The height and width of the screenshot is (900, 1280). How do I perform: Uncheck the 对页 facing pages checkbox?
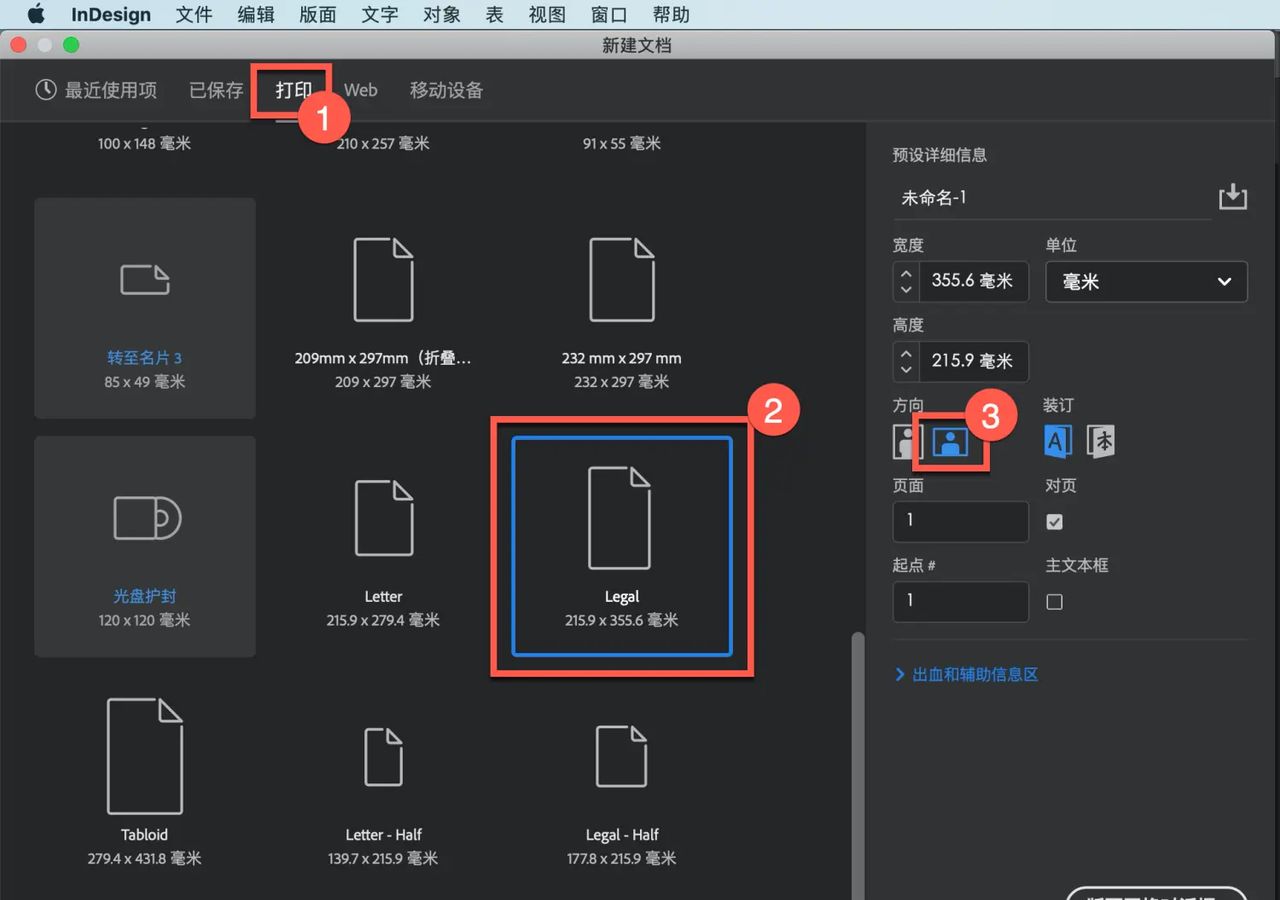[1054, 521]
